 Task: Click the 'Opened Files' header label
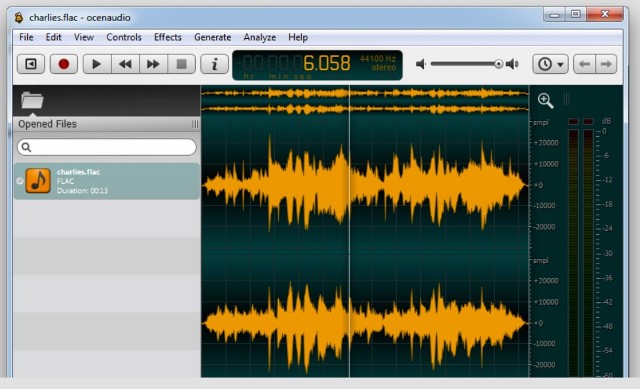47,124
